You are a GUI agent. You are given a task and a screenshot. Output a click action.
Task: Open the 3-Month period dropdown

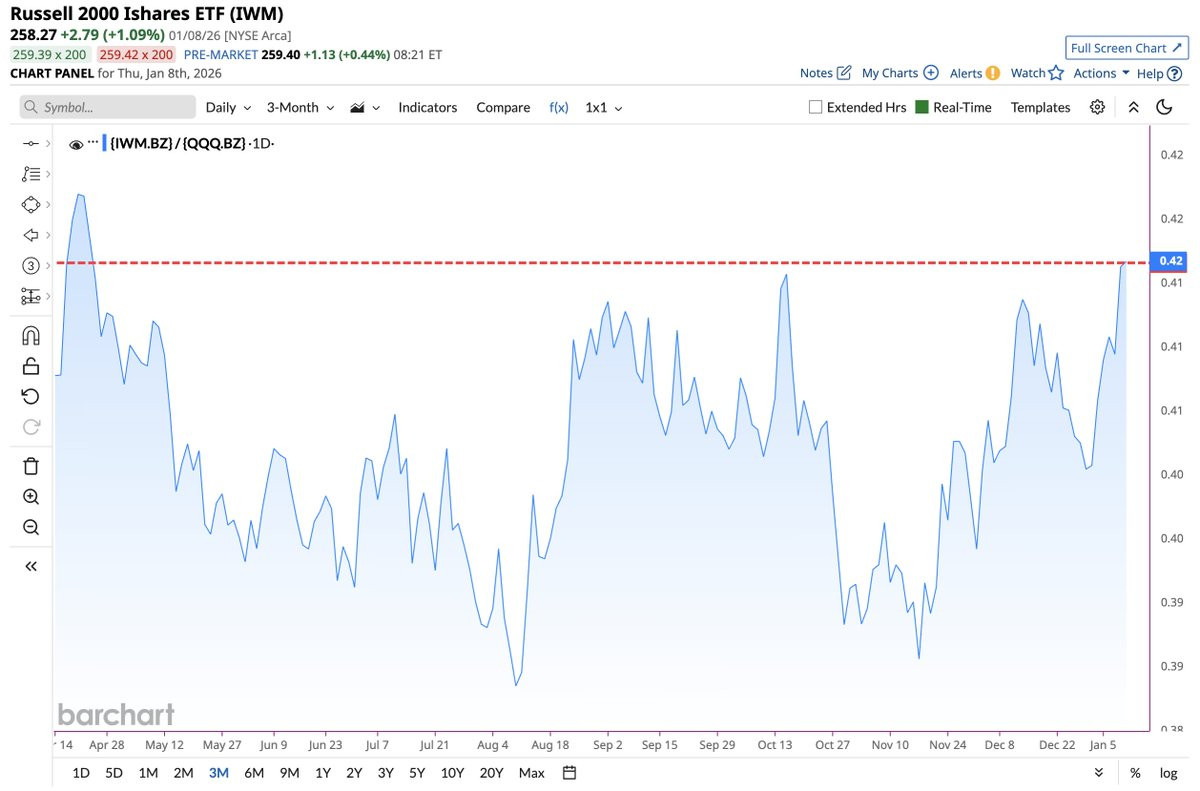pos(300,107)
